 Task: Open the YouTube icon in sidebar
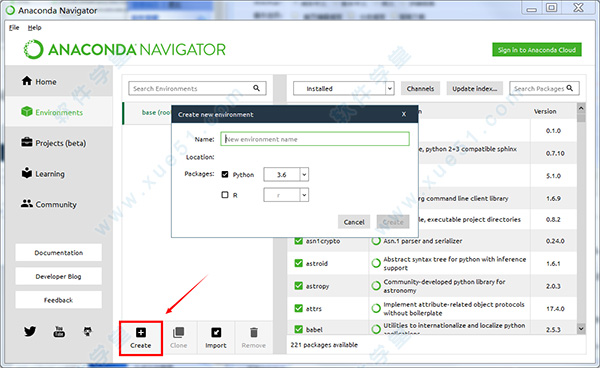[x=59, y=331]
